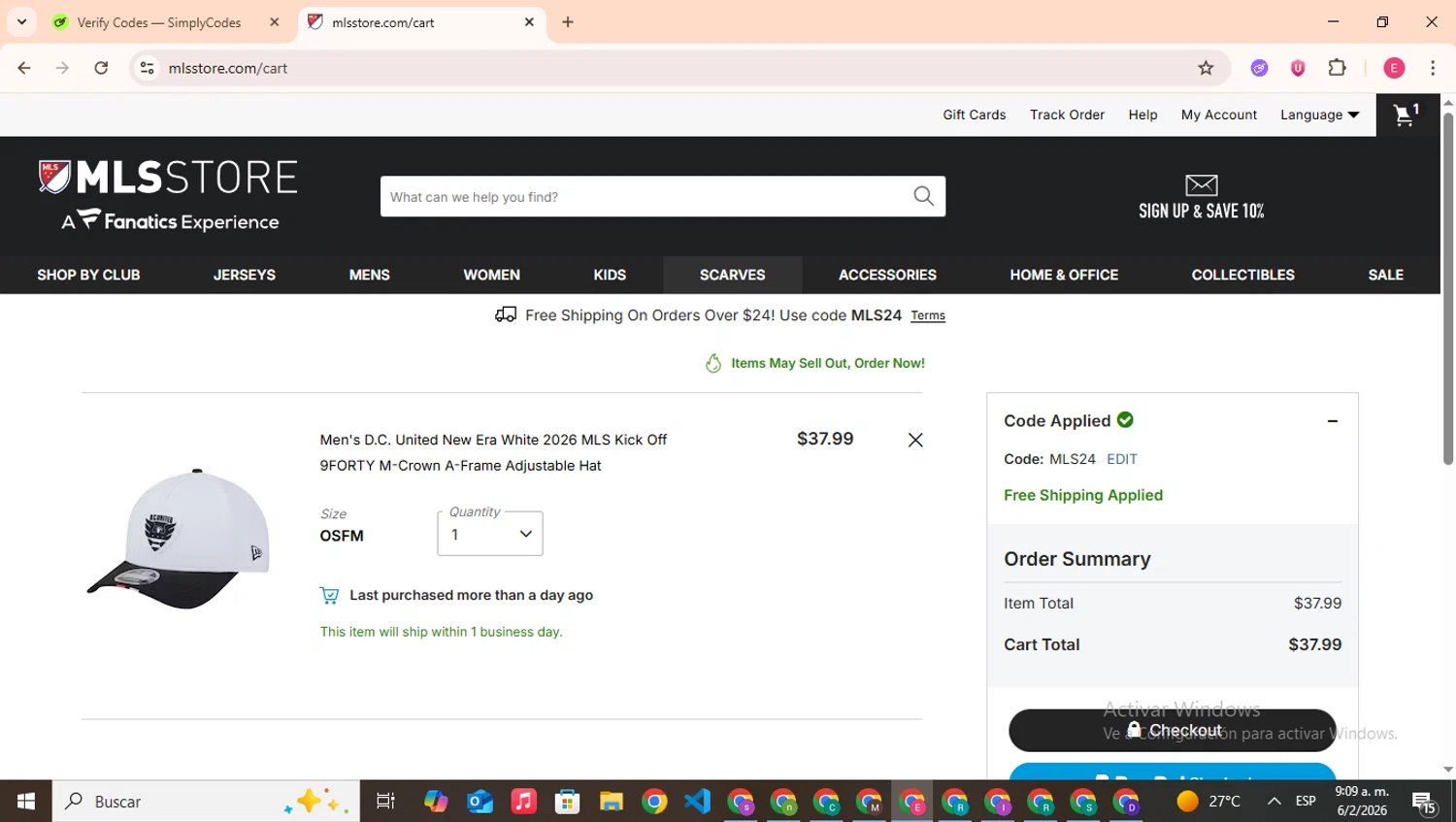Open the notification center icon
Screen dimensions: 1456x822
click(1424, 803)
